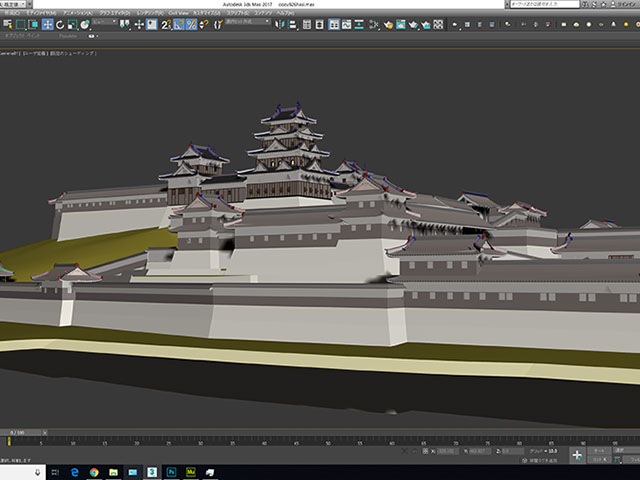Click the 0 / 100 time slider
This screenshot has width=640, height=480.
[16, 432]
